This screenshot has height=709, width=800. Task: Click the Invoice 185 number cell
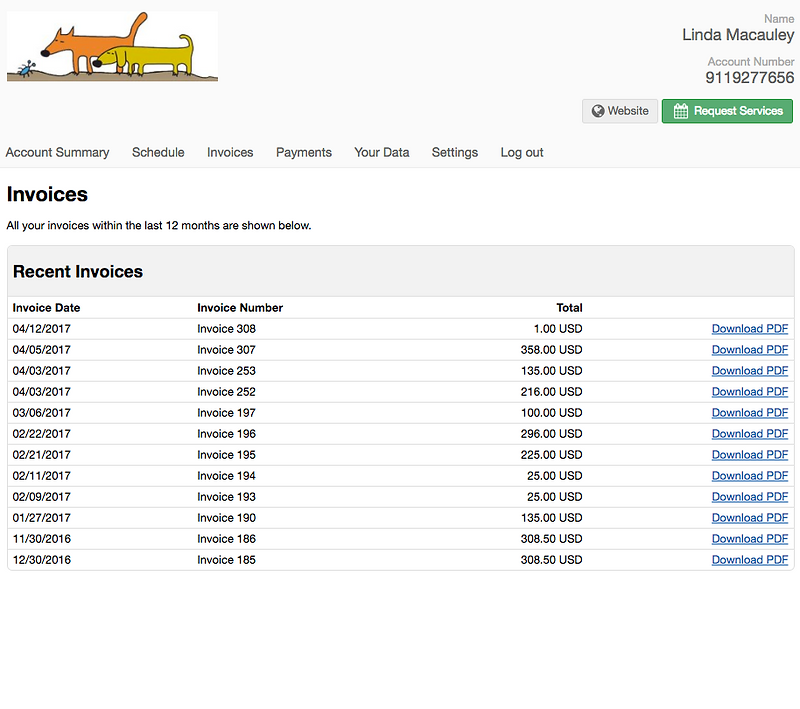(x=227, y=560)
